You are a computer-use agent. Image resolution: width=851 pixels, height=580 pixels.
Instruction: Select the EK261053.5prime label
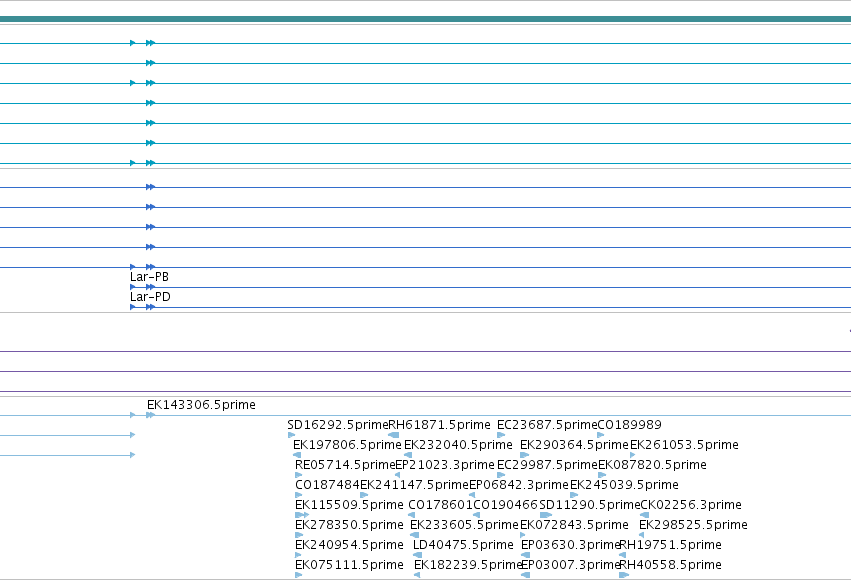click(684, 445)
